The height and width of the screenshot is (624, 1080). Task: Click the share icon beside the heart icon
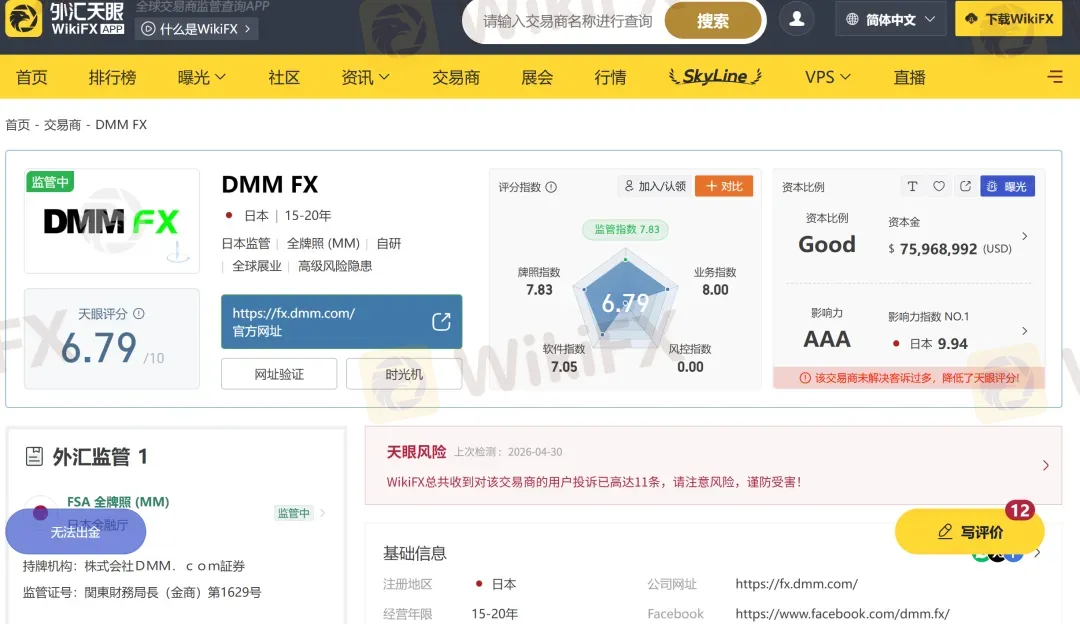coord(964,186)
